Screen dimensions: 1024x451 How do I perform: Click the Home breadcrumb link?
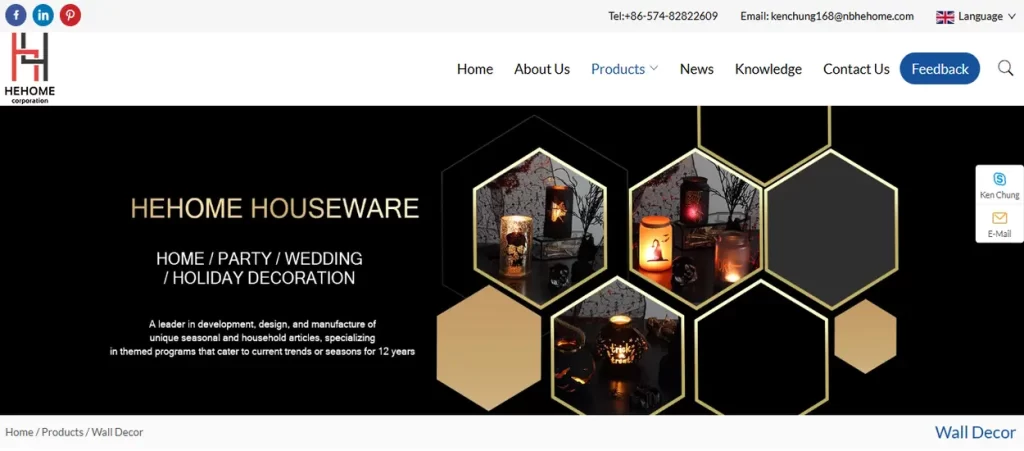(x=19, y=432)
